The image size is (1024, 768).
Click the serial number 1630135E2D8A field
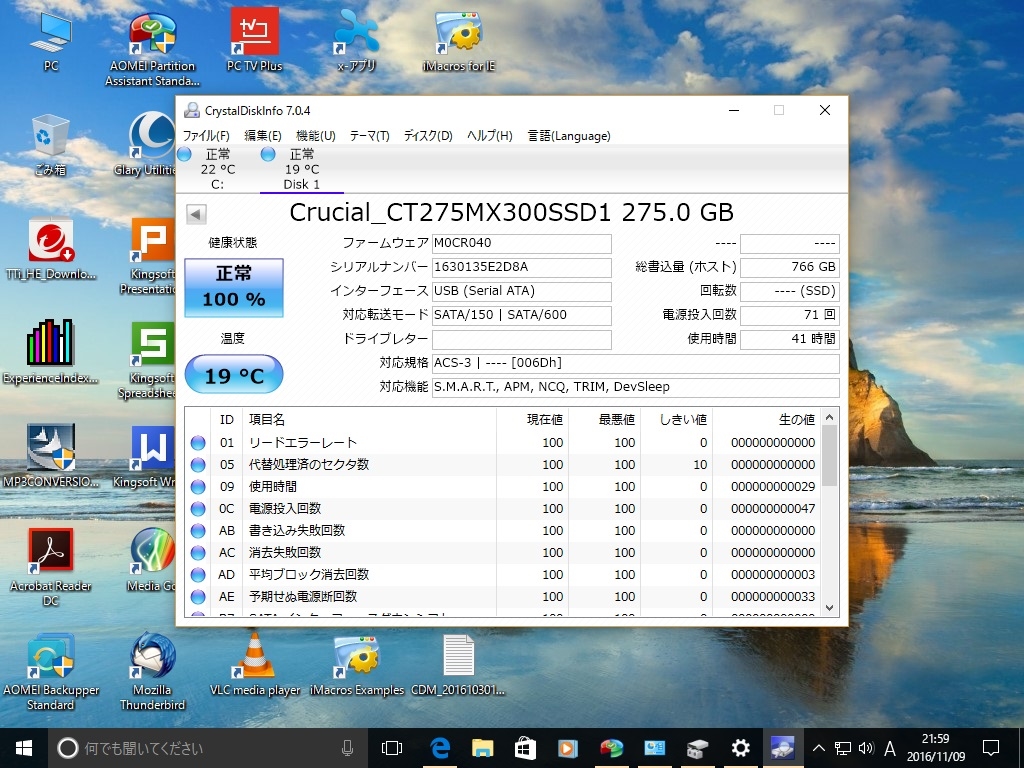(521, 267)
